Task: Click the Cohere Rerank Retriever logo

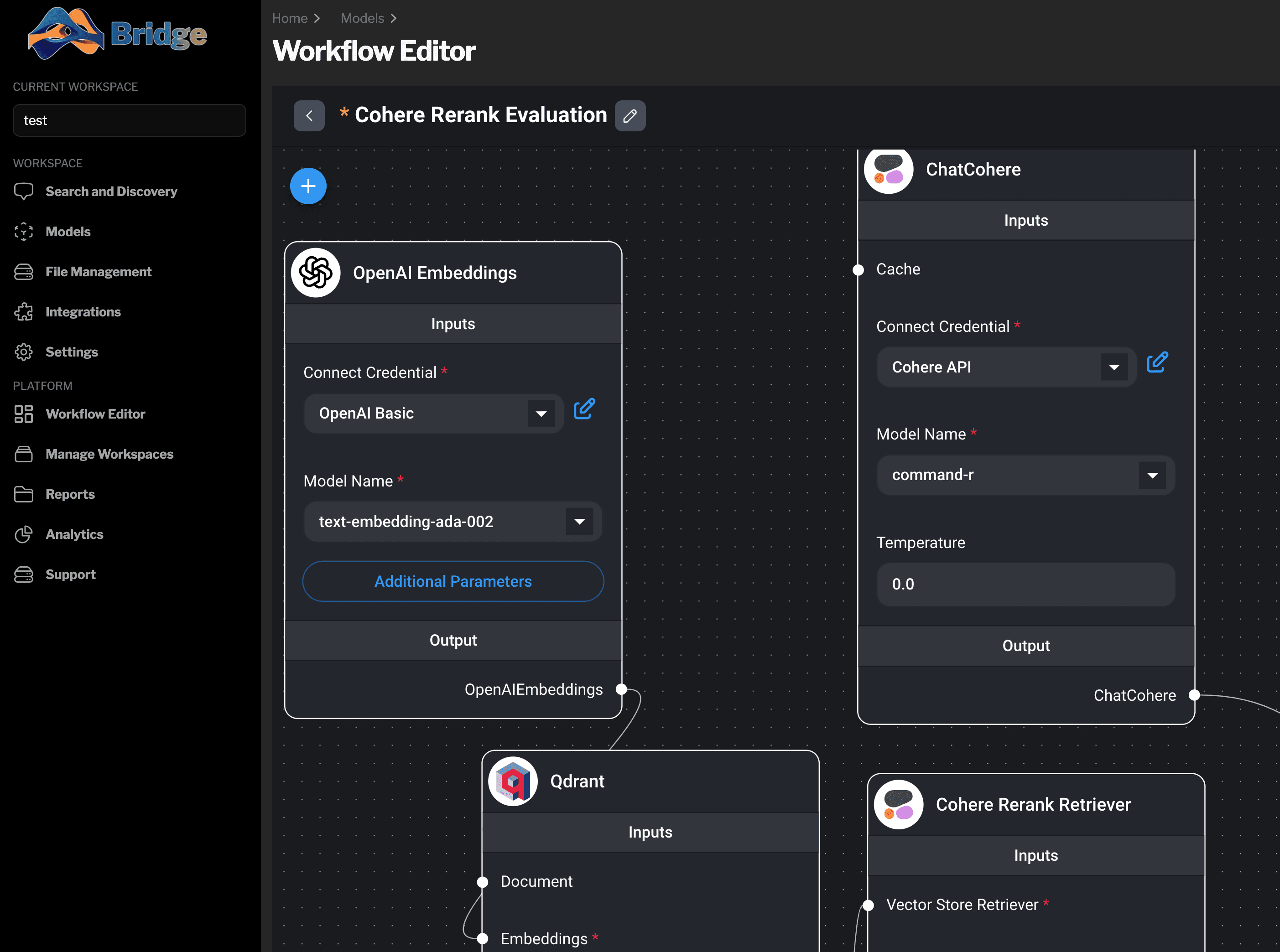Action: [x=898, y=804]
